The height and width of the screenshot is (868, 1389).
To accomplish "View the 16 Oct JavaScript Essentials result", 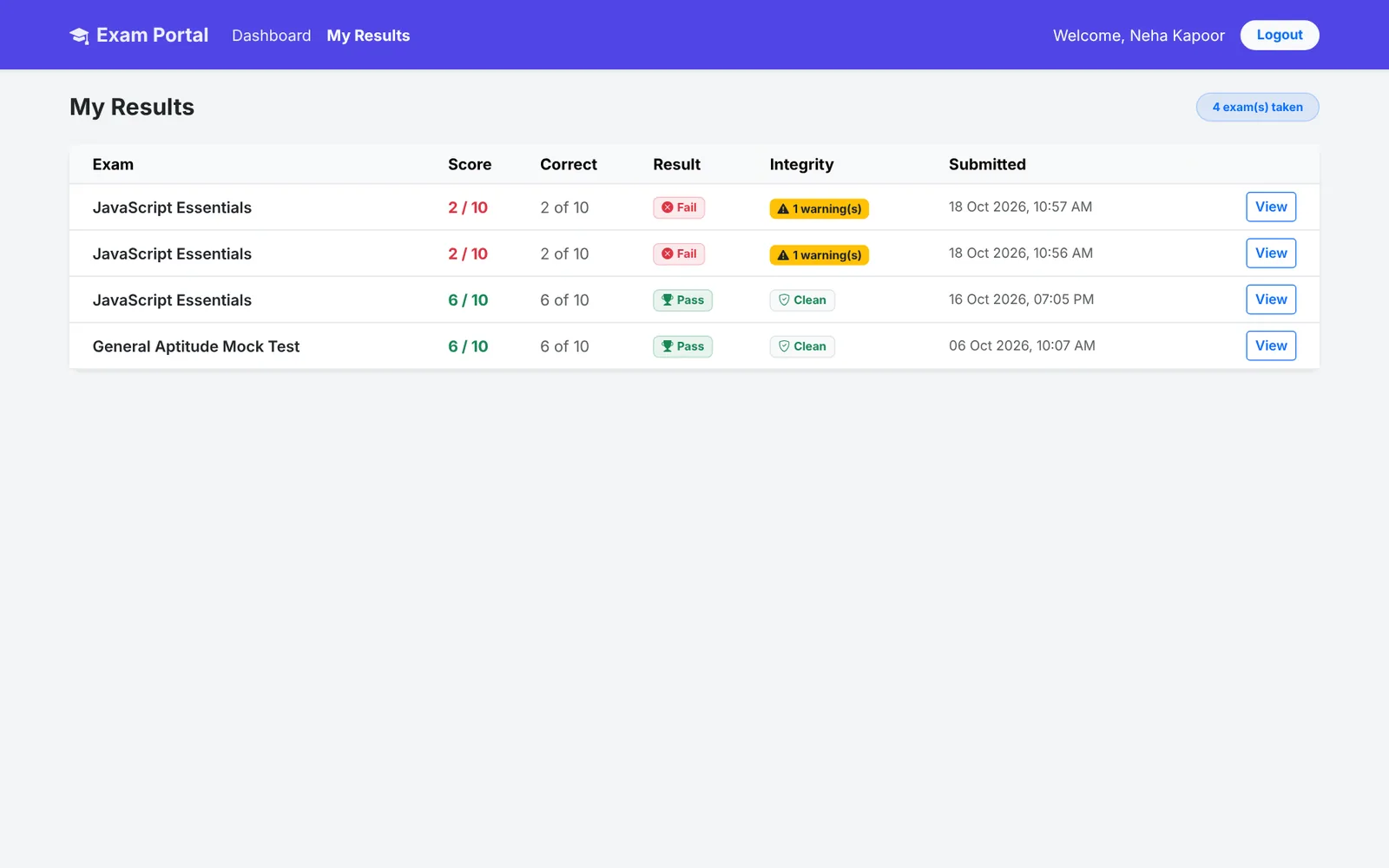I will (1271, 299).
